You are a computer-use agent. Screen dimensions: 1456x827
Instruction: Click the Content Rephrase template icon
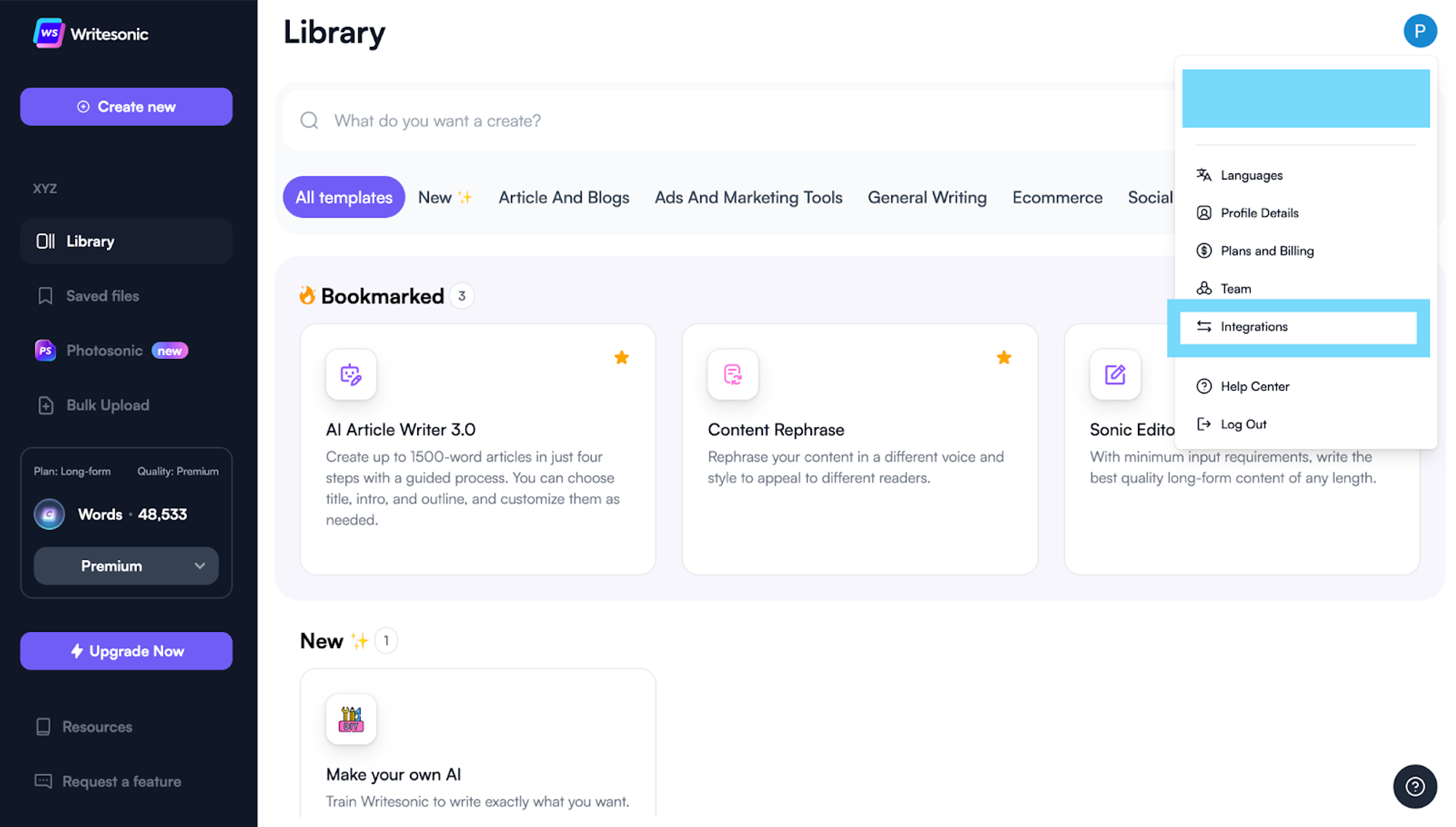[x=732, y=375]
